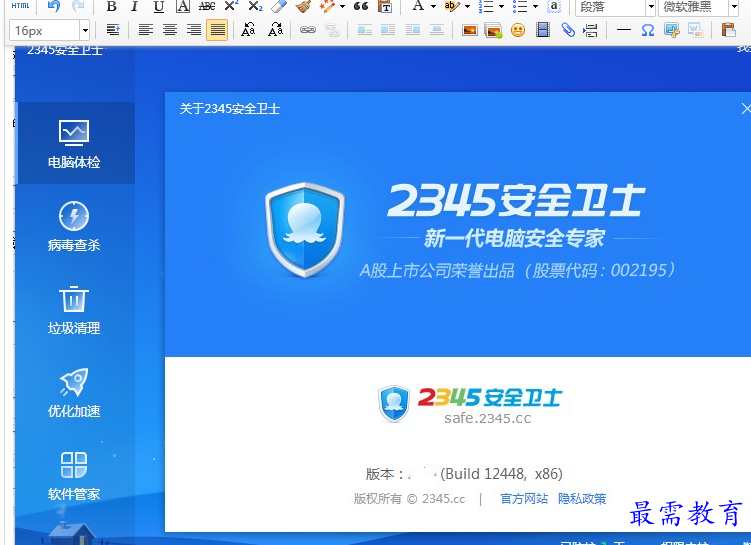Image resolution: width=751 pixels, height=545 pixels.
Task: Click first-line indent icon
Action: coord(113,30)
